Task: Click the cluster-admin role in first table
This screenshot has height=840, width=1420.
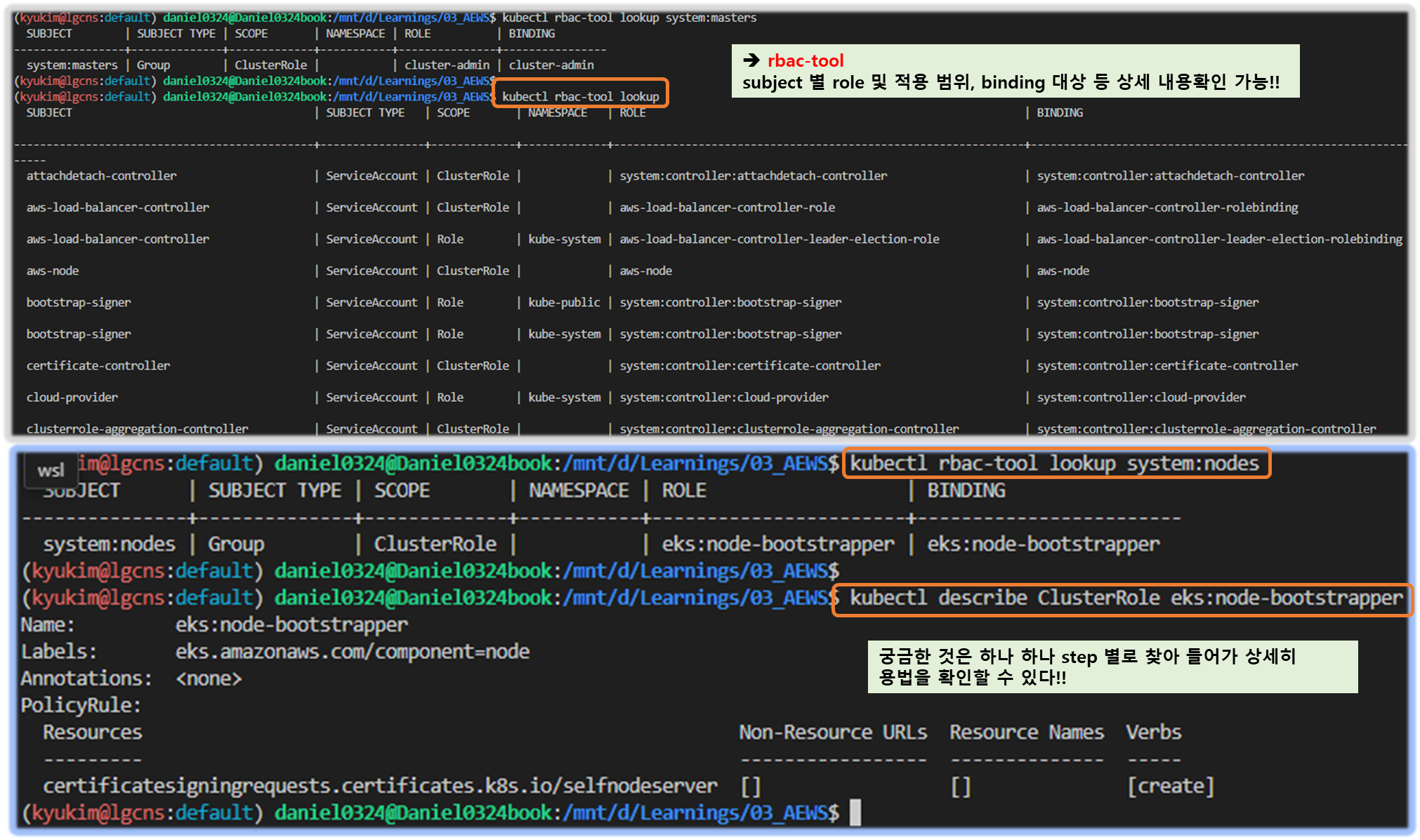Action: [x=447, y=65]
